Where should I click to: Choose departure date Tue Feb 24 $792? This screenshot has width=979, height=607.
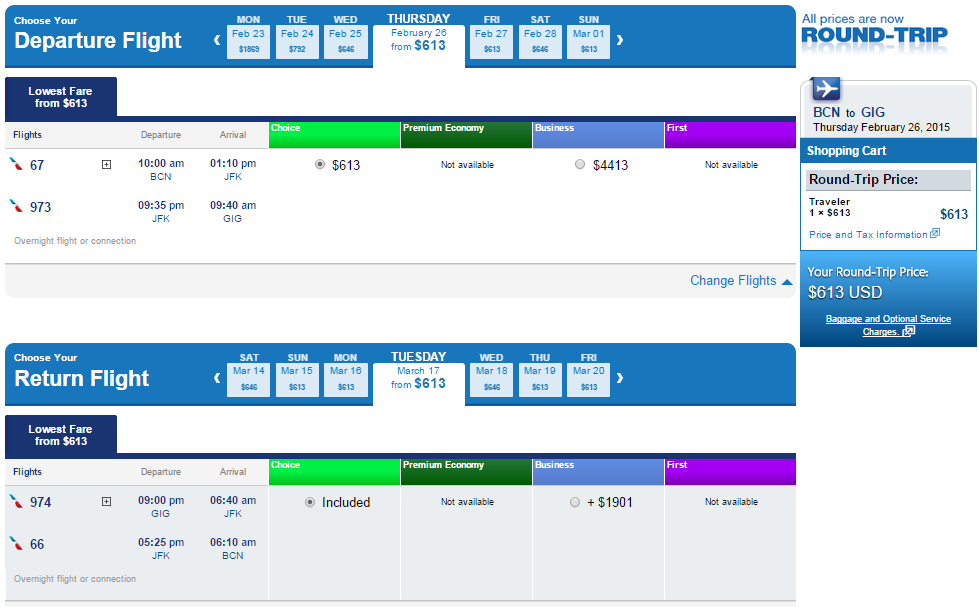[297, 42]
